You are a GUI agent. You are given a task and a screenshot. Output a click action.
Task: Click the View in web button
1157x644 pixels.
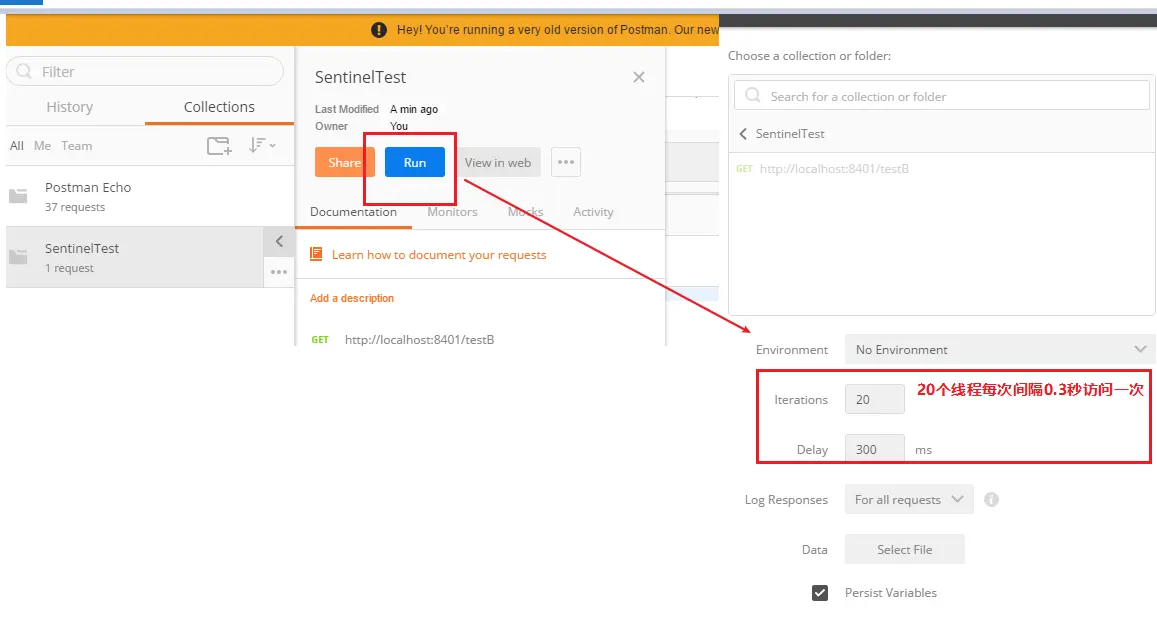pyautogui.click(x=498, y=162)
